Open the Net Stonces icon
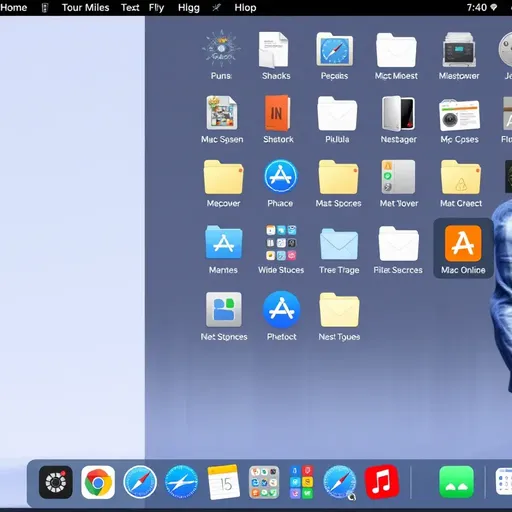Screen dimensions: 512x512 pos(224,309)
